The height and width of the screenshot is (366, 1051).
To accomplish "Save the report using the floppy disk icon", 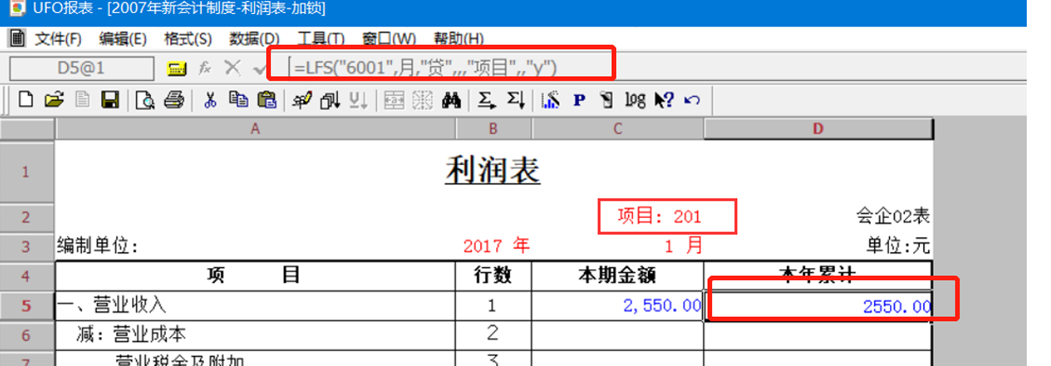I will tap(109, 101).
